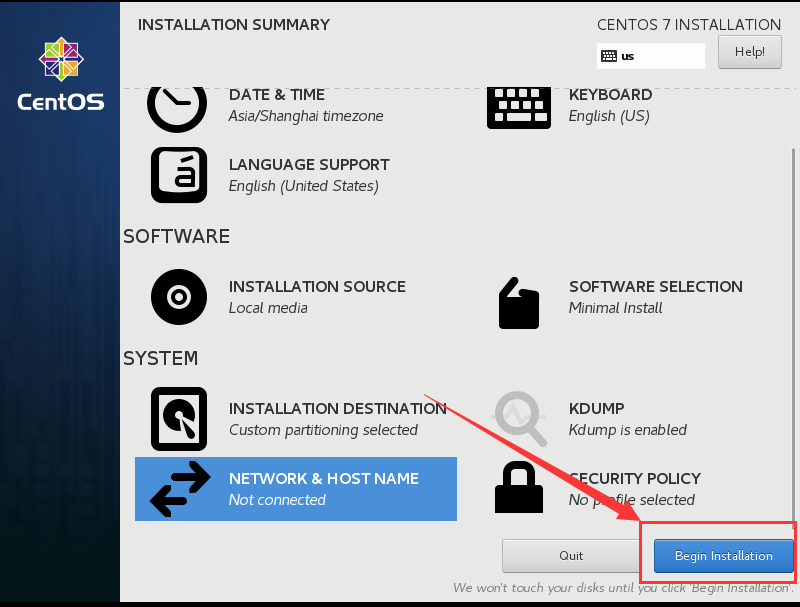The height and width of the screenshot is (607, 800).
Task: Click Begin Installation button
Action: [x=723, y=555]
